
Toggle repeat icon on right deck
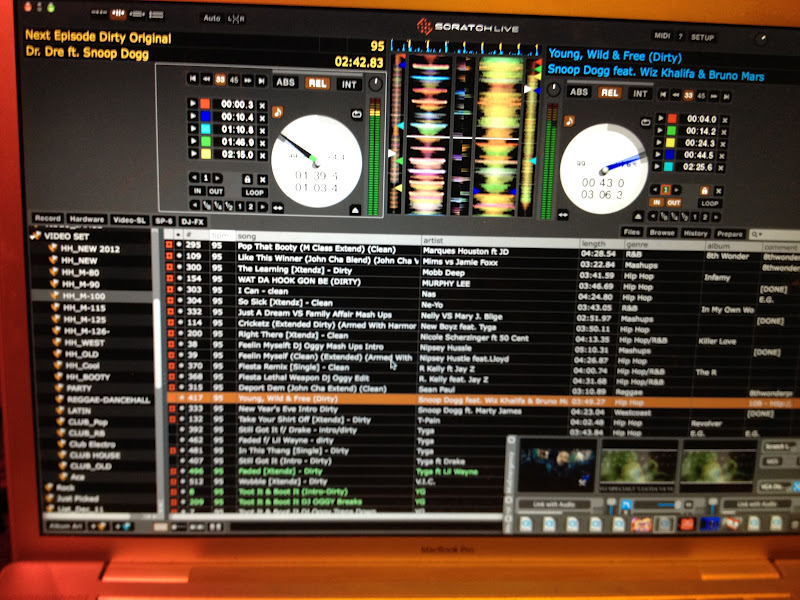[x=645, y=122]
